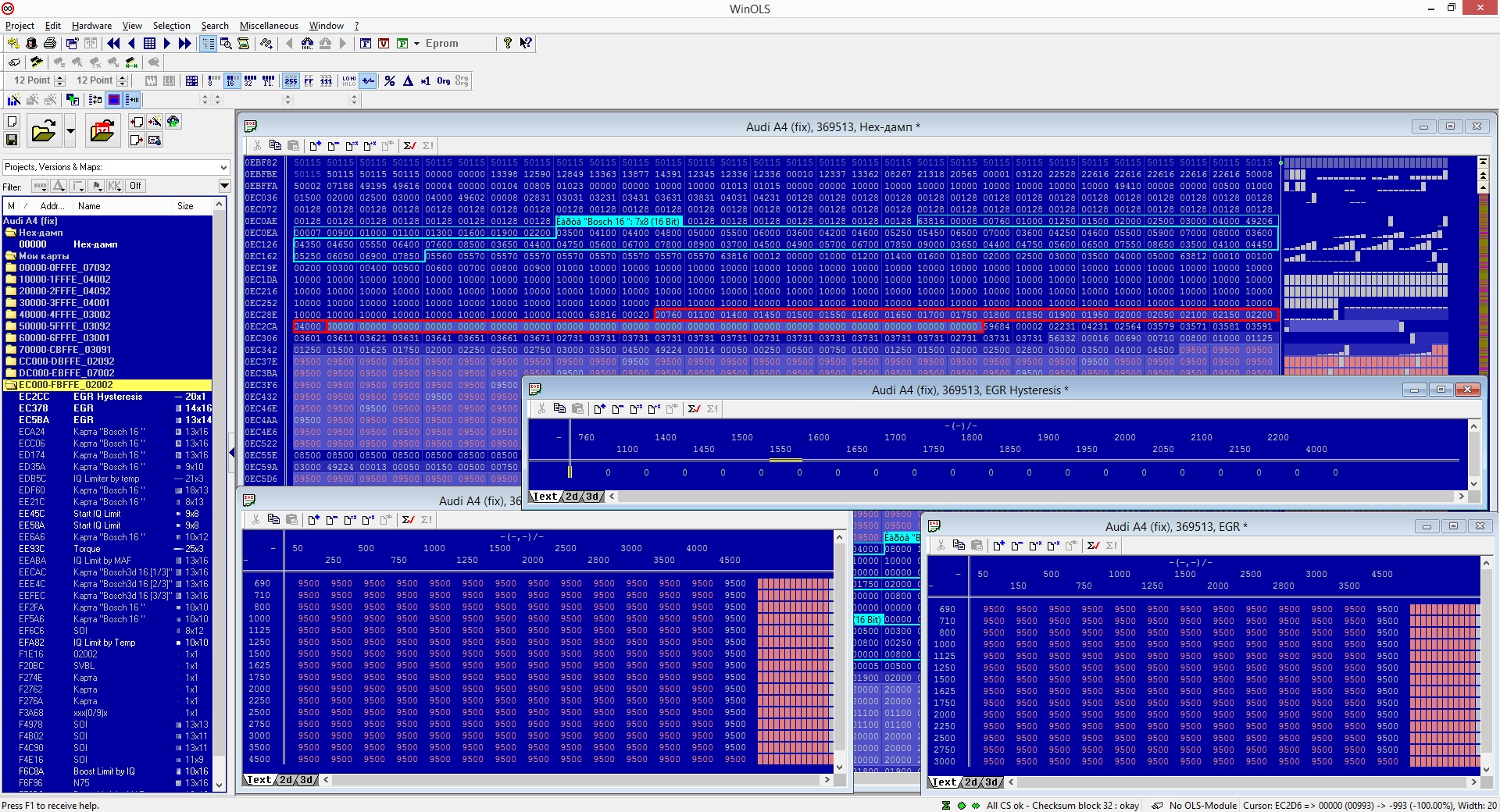Switch to 2d tab in EGR Hysteresis window
The width and height of the screenshot is (1500, 812).
point(572,497)
